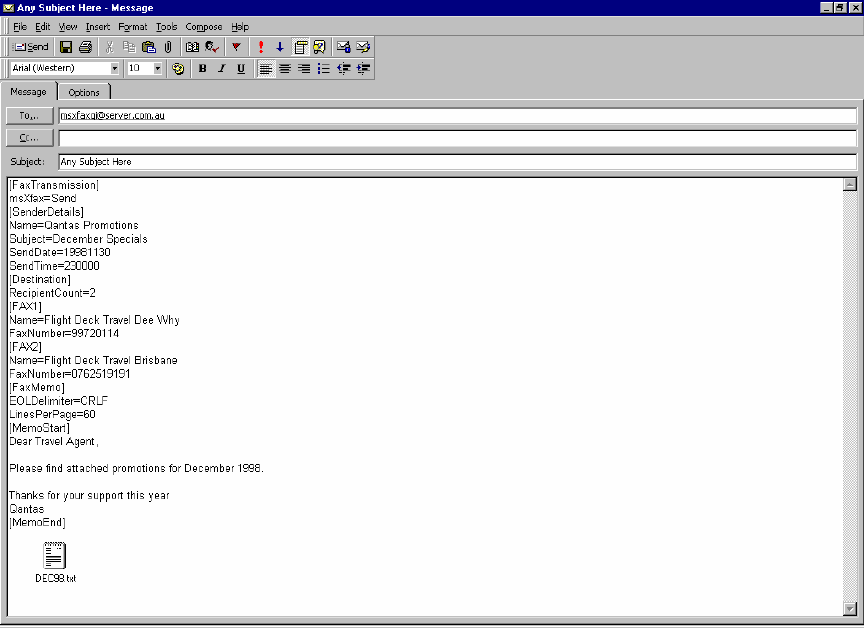Click the envelope icon in the title bar
This screenshot has width=864, height=628.
(x=8, y=8)
